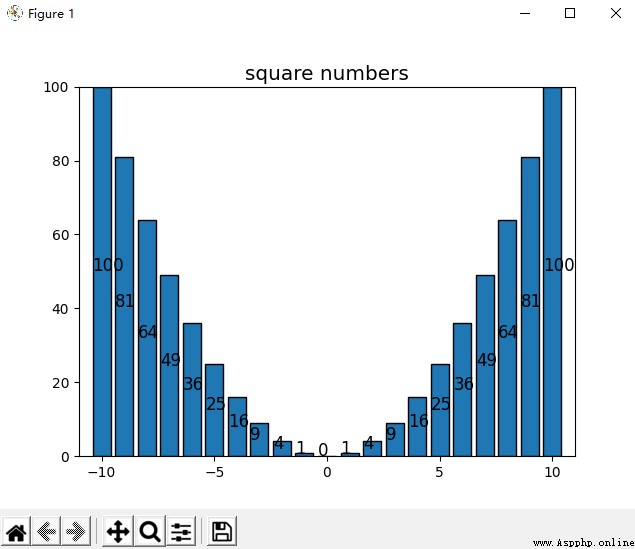Go back to the previous view
635x549 pixels.
coord(46,531)
